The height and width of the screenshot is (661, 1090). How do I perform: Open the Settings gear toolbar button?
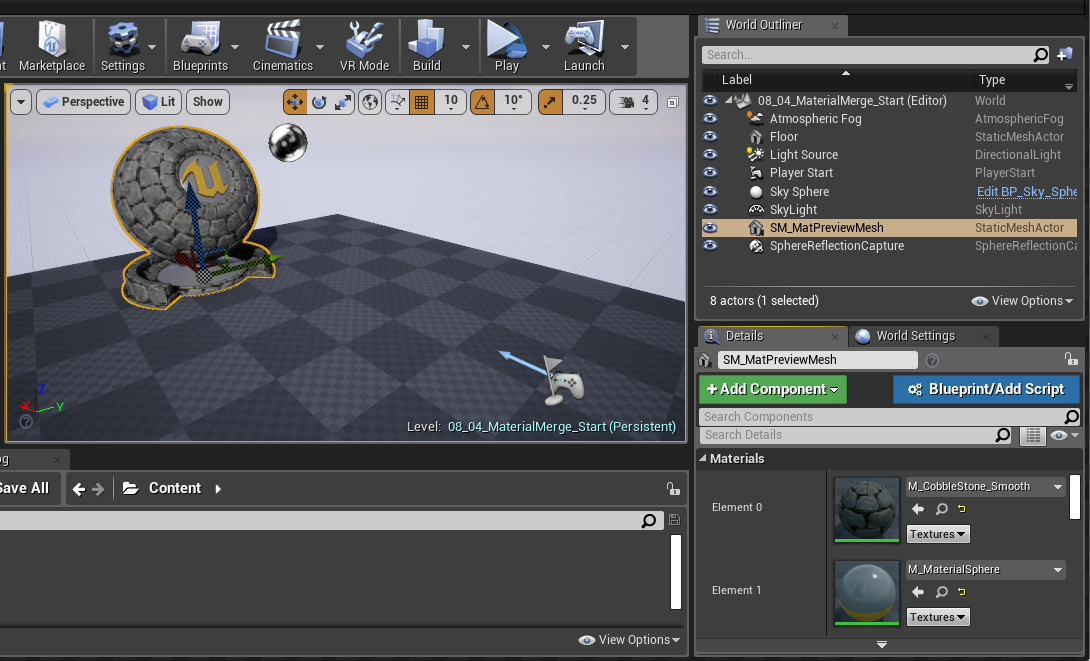coord(122,47)
